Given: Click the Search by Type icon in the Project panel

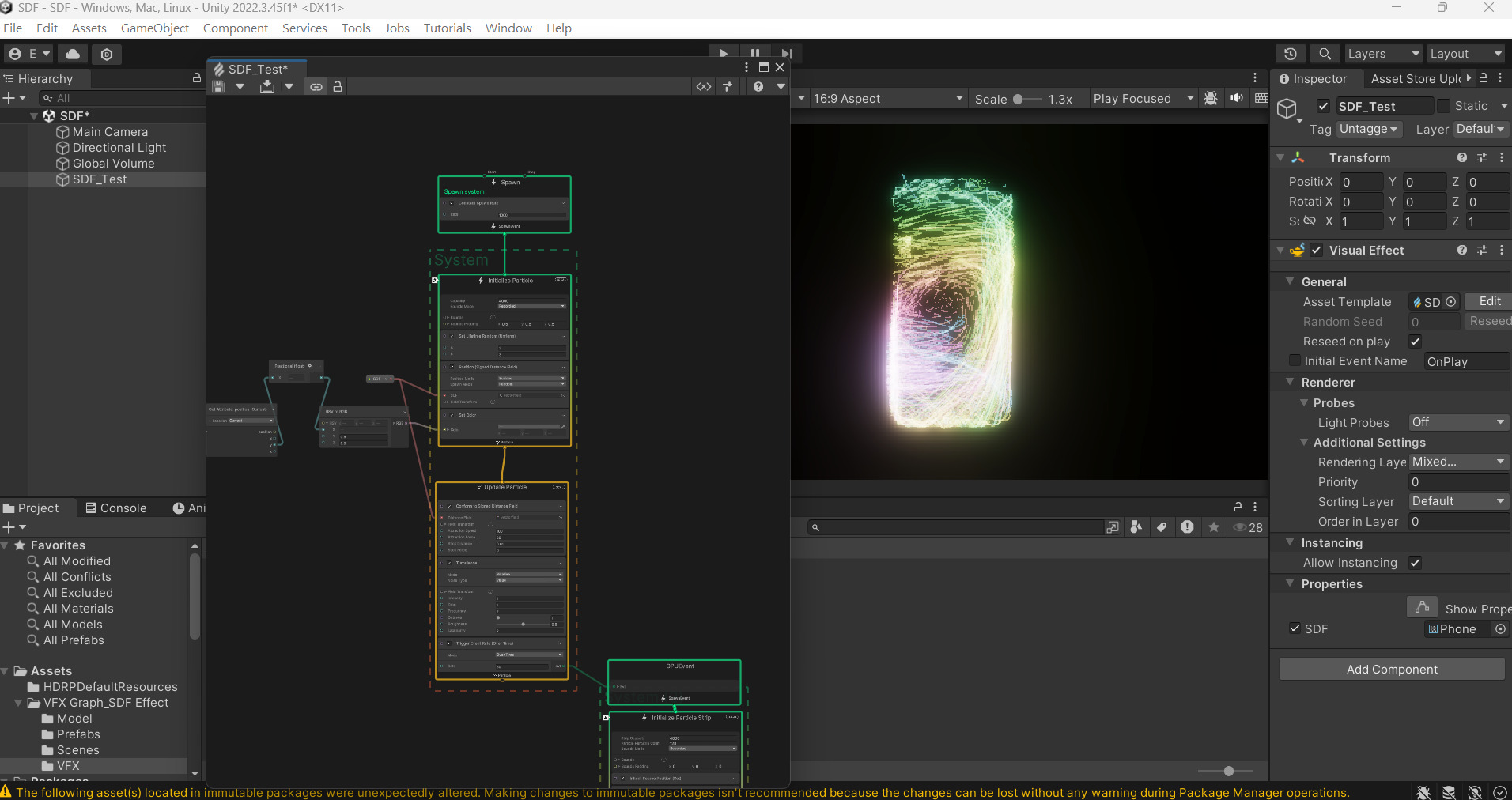Looking at the screenshot, I should (1136, 527).
